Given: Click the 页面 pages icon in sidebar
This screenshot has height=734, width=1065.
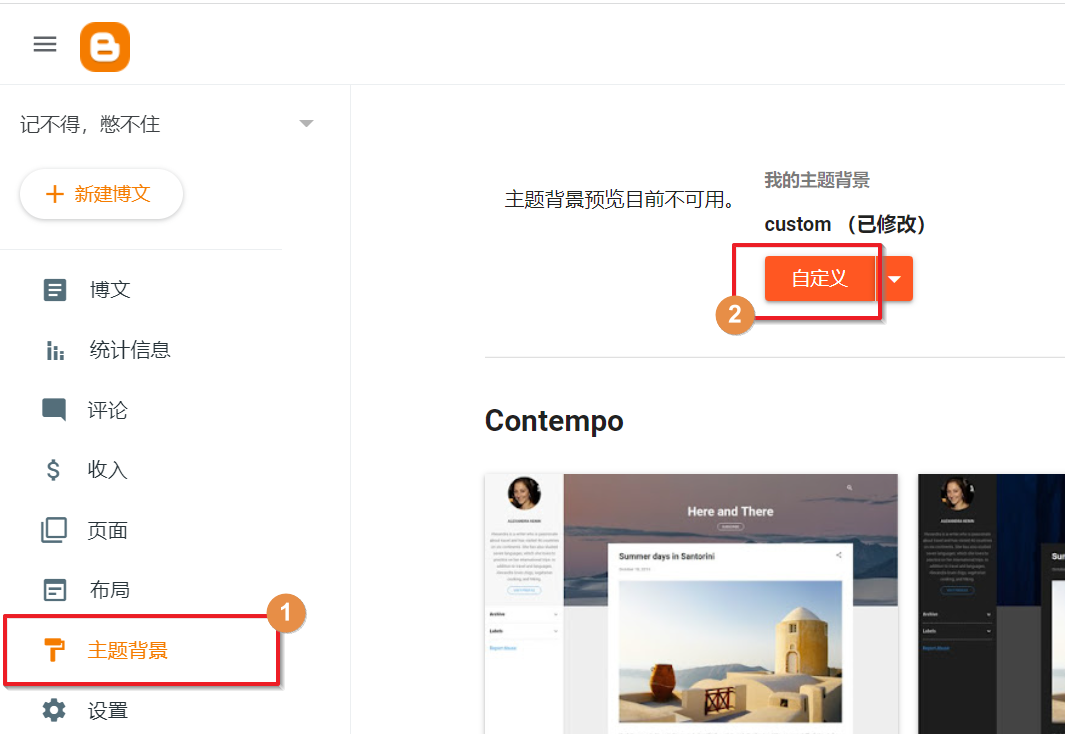Looking at the screenshot, I should (x=54, y=530).
